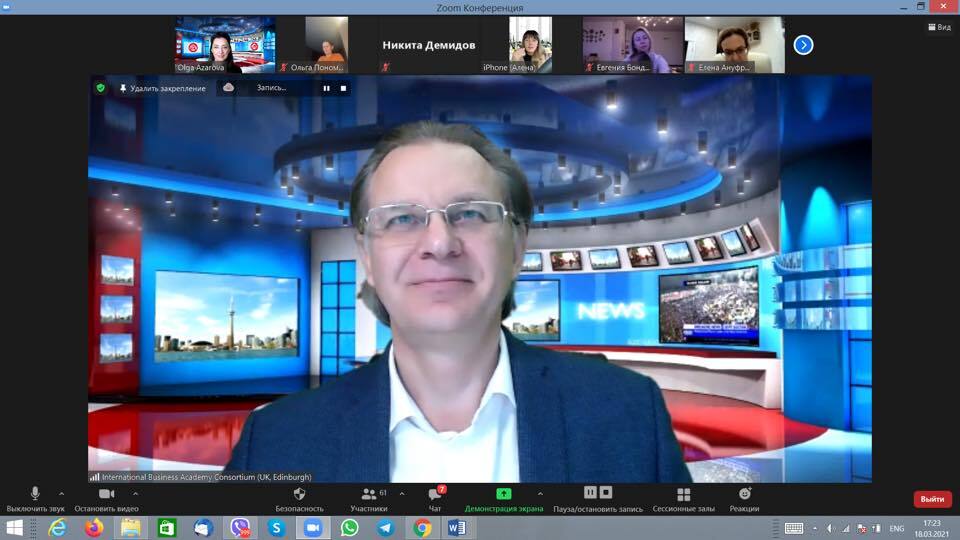The height and width of the screenshot is (540, 960).
Task: Open the Реакции reactions menu
Action: [x=745, y=494]
